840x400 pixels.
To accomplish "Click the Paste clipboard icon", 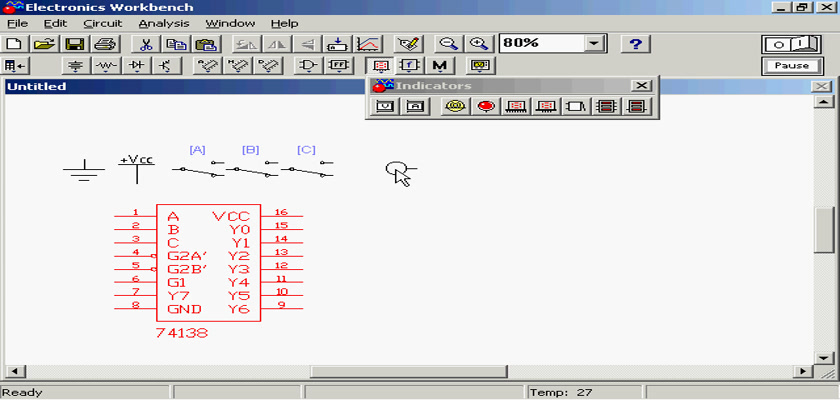I will 205,44.
